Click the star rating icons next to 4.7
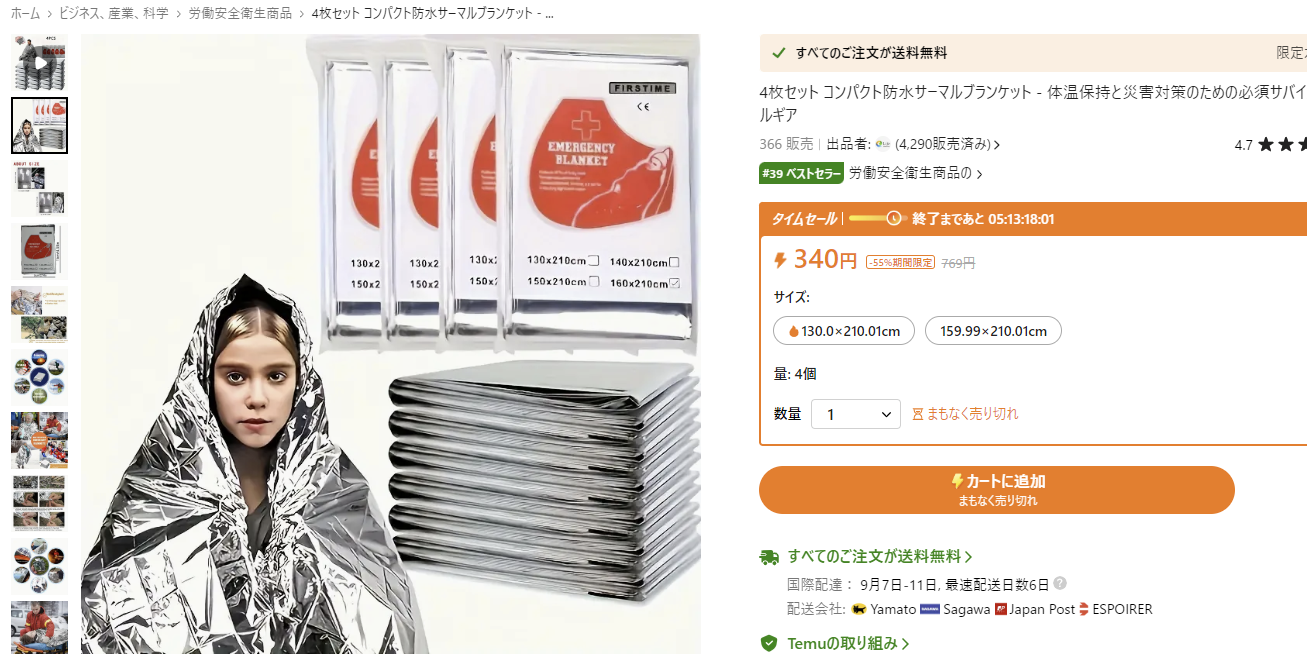Viewport: 1307px width, 659px height. click(x=1282, y=145)
